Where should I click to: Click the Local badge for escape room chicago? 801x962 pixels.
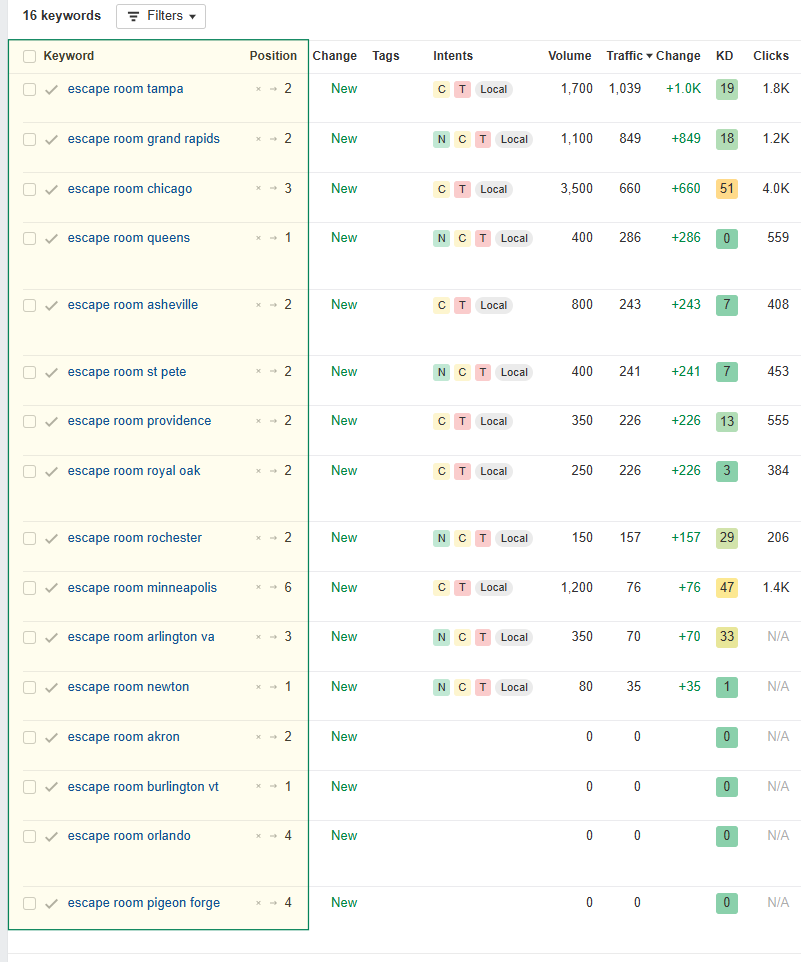click(x=494, y=190)
